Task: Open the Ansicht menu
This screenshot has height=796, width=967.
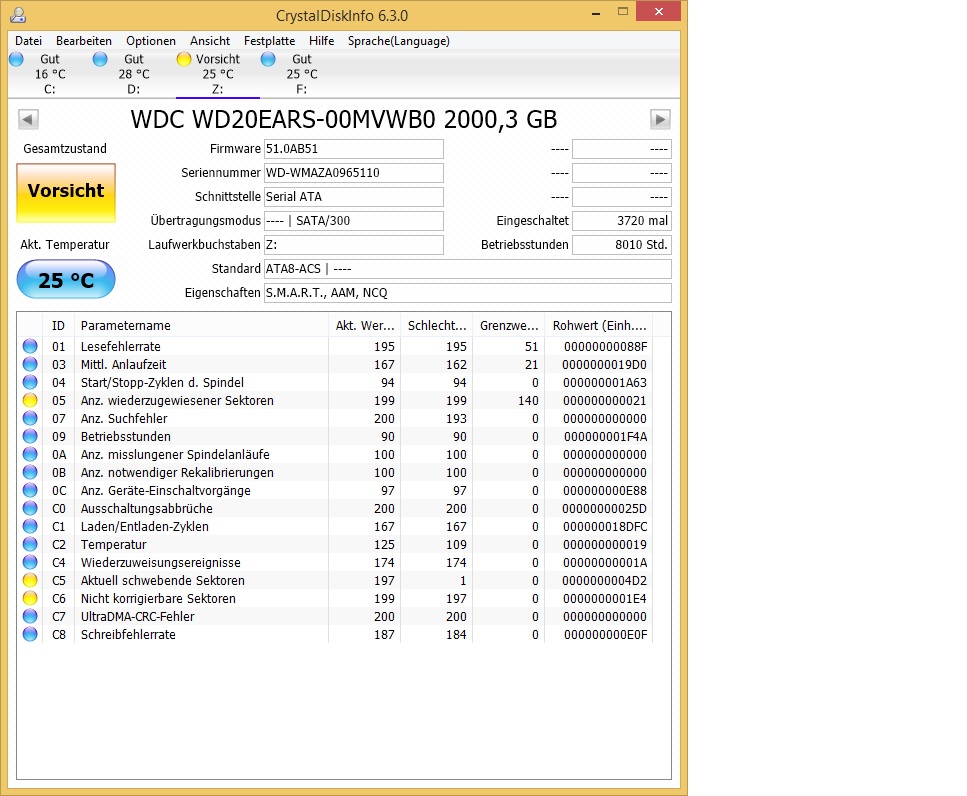Action: (210, 41)
